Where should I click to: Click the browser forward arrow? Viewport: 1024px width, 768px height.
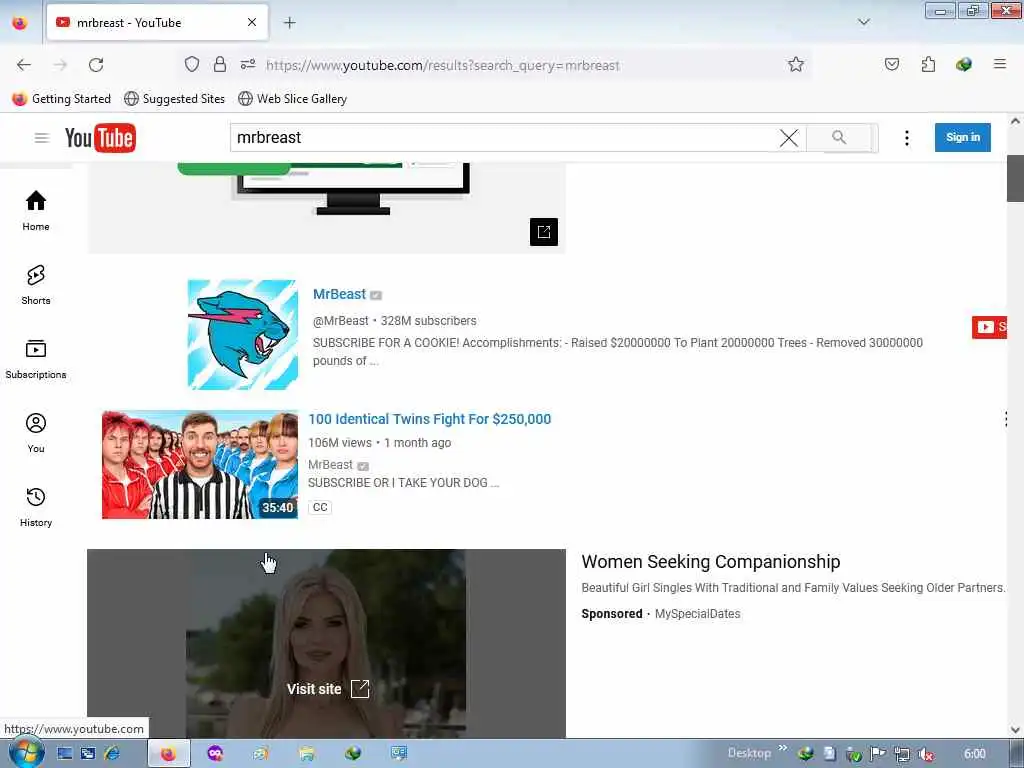[60, 65]
